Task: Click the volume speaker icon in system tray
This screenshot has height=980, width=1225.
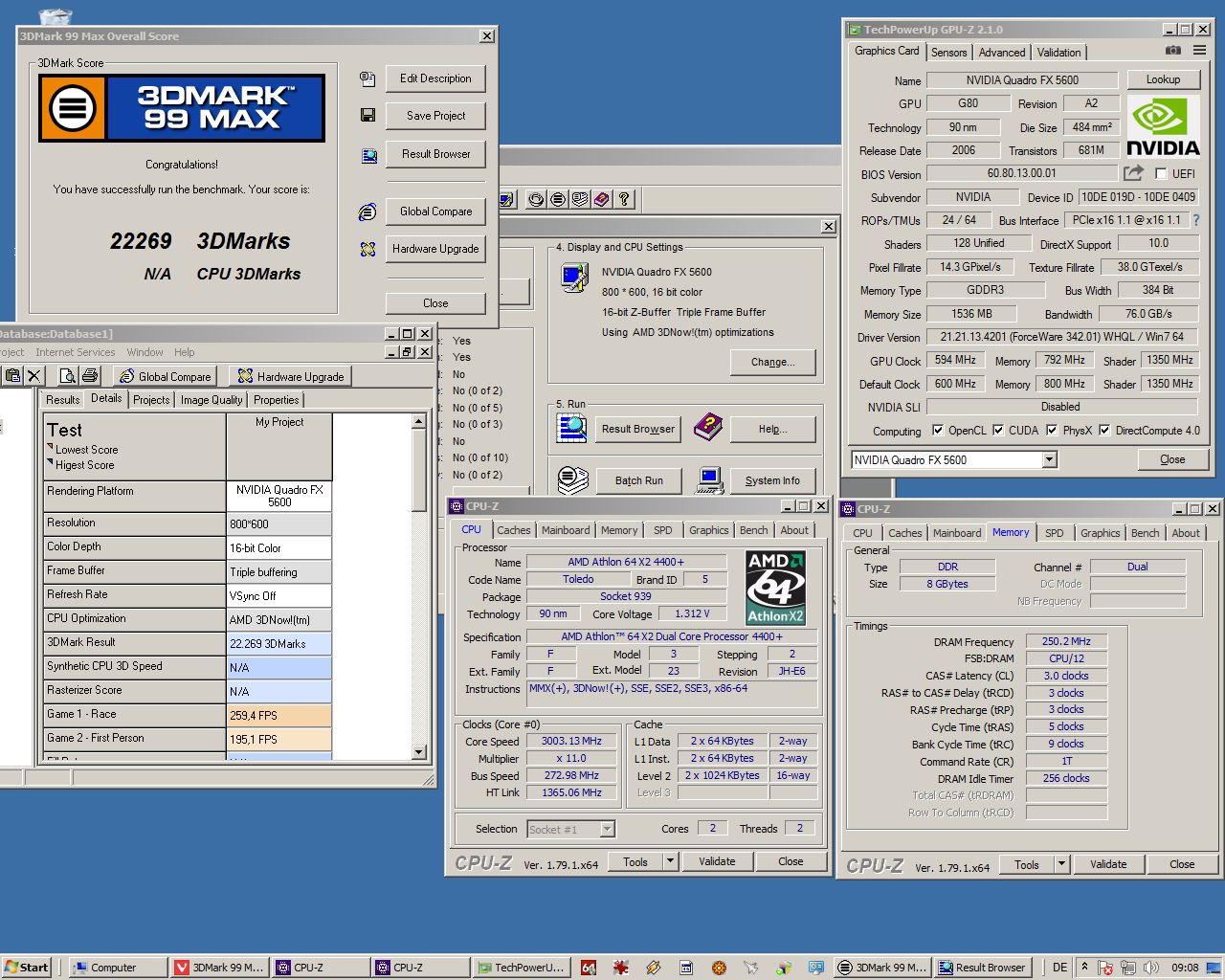Action: point(1151,968)
